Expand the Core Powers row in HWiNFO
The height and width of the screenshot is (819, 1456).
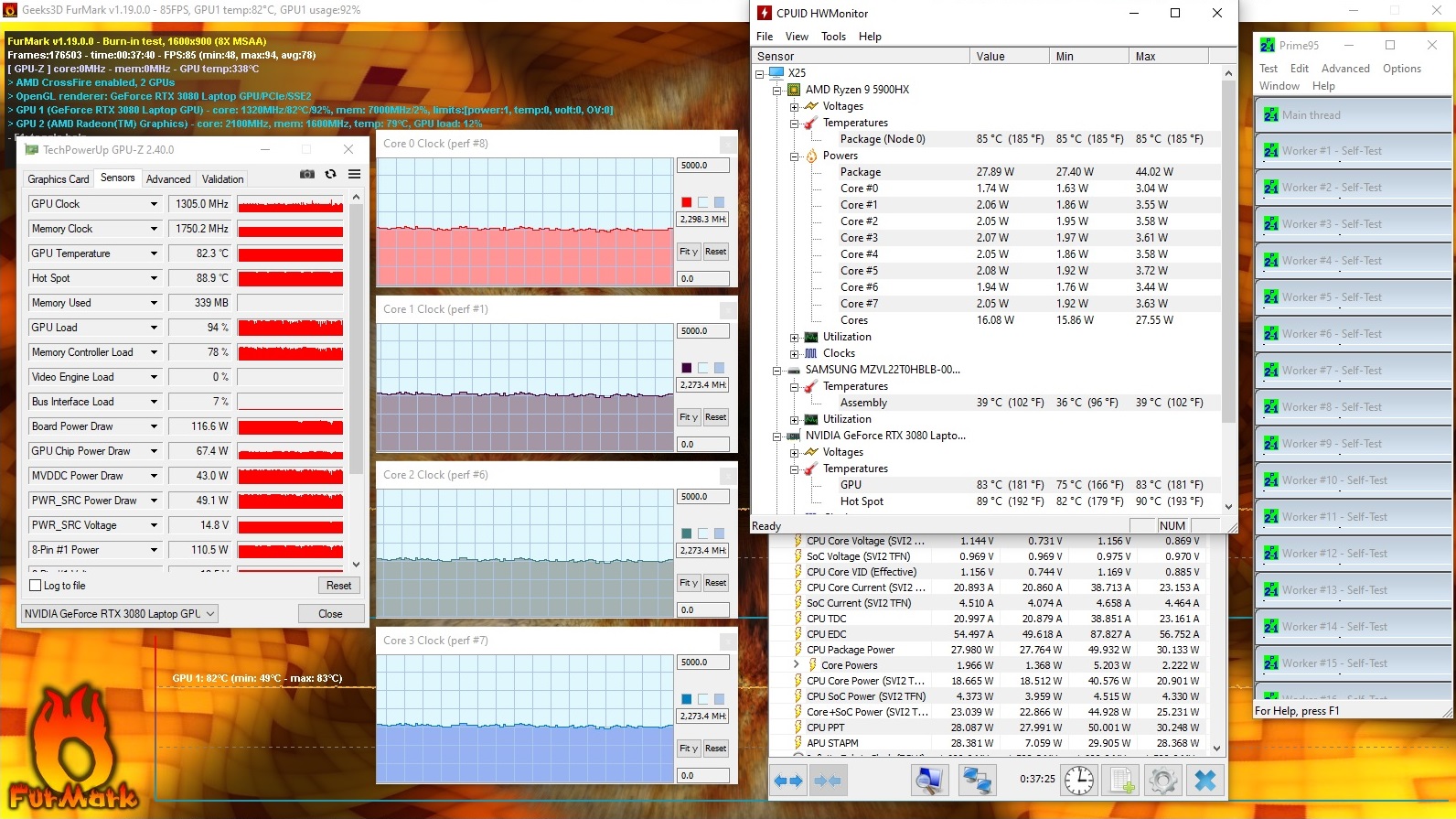tap(797, 664)
